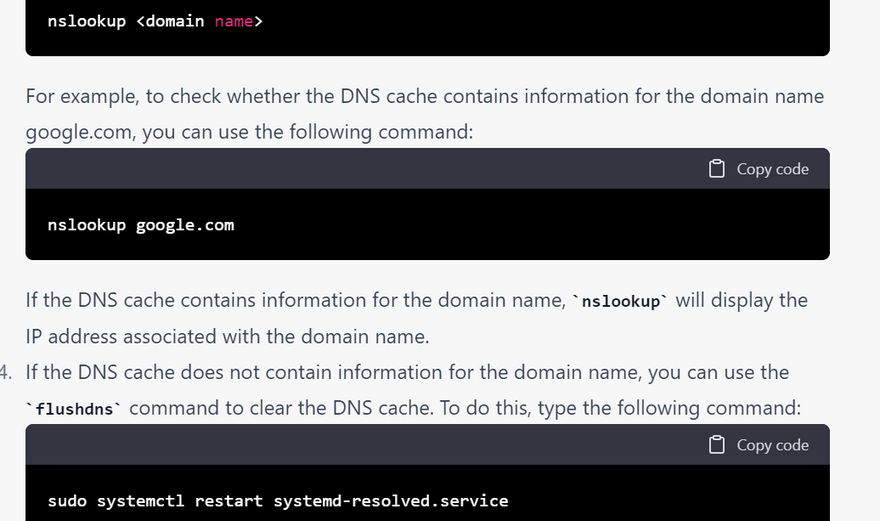Click "systemd-resolved.service" in the command
This screenshot has width=880, height=521.
[x=391, y=500]
